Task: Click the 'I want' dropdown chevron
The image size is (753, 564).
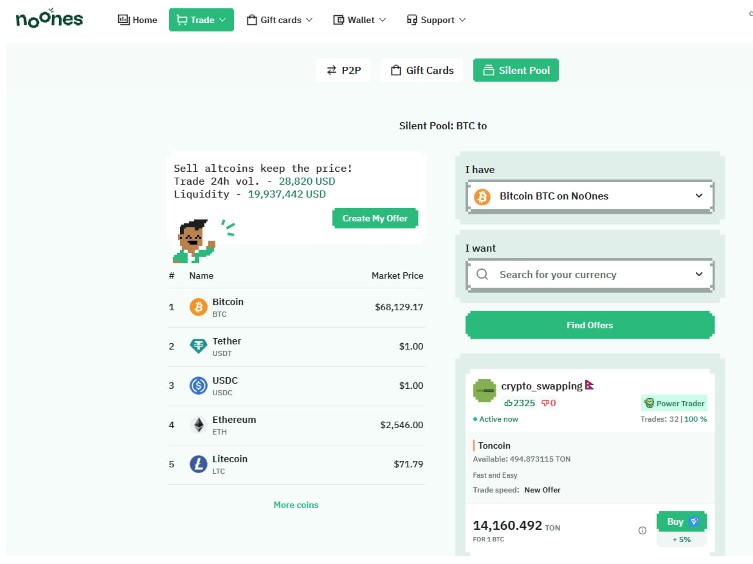Action: pyautogui.click(x=699, y=274)
